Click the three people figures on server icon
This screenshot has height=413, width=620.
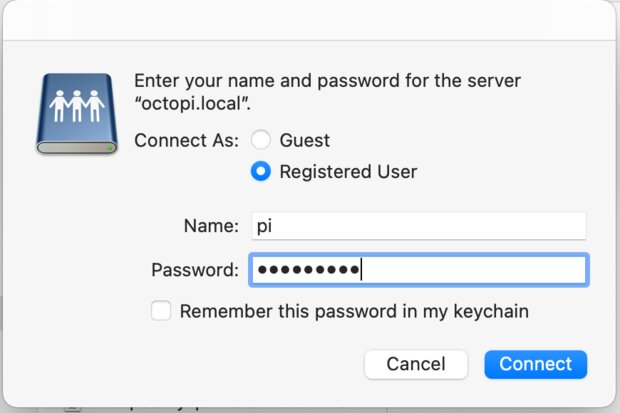77,106
